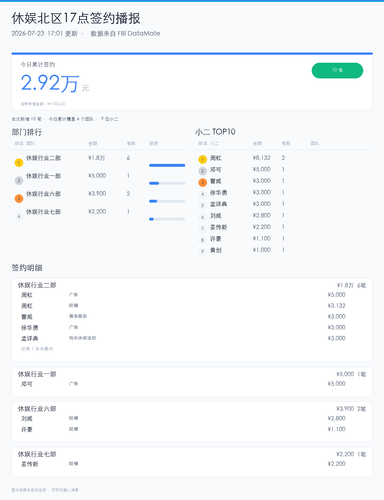
Task: Click the ¥2,200 row amount under 休娱行业七部 card
Action: (336, 464)
